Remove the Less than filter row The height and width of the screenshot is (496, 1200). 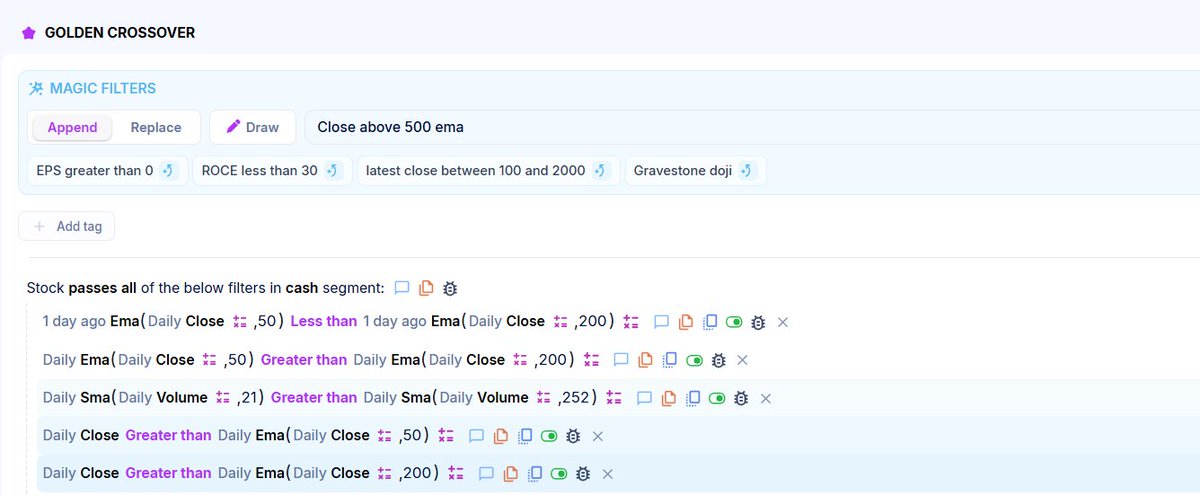tap(783, 322)
